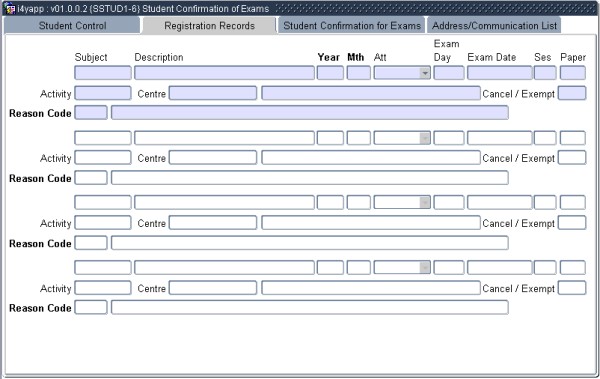Click the third row Subject field
Image resolution: width=600 pixels, height=379 pixels.
point(103,202)
